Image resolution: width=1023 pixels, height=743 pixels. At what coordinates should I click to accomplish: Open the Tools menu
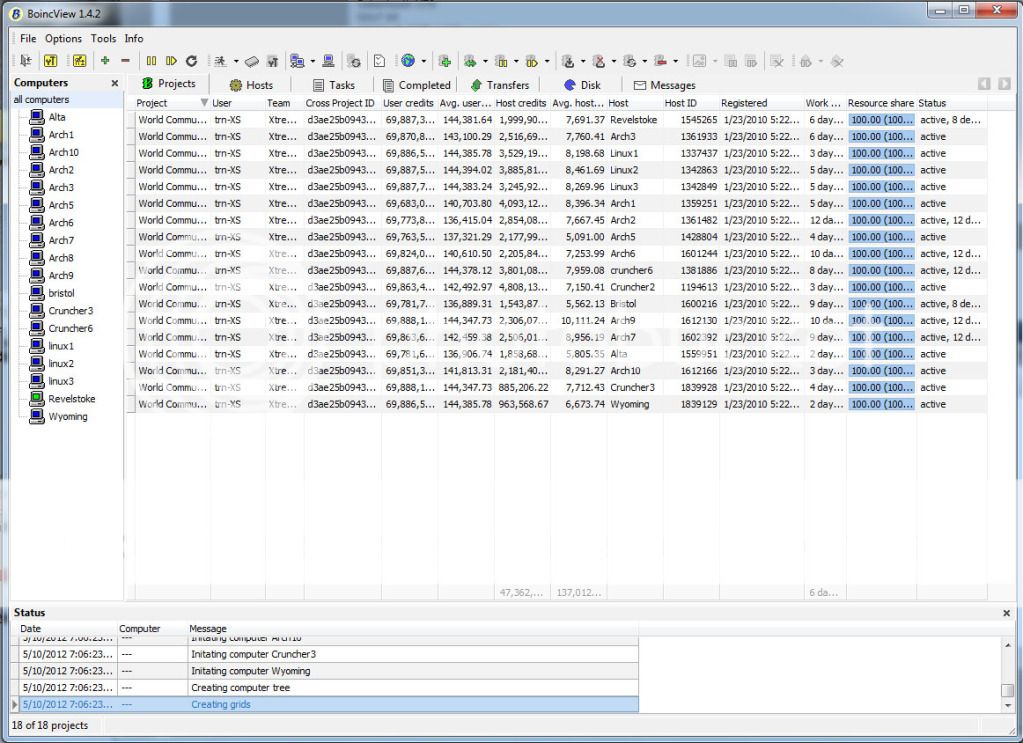coord(103,38)
